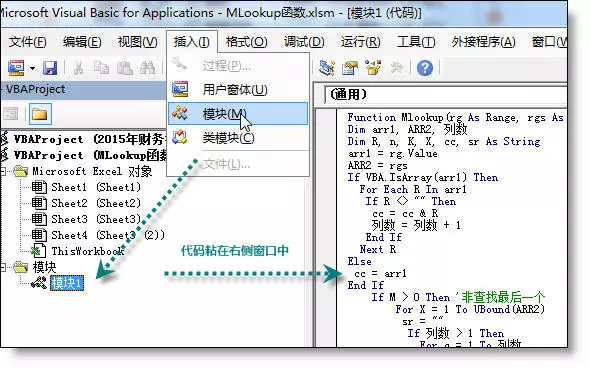Select Sheet4 (Sheet3 (2)) in tree
The height and width of the screenshot is (369, 589).
(x=108, y=235)
